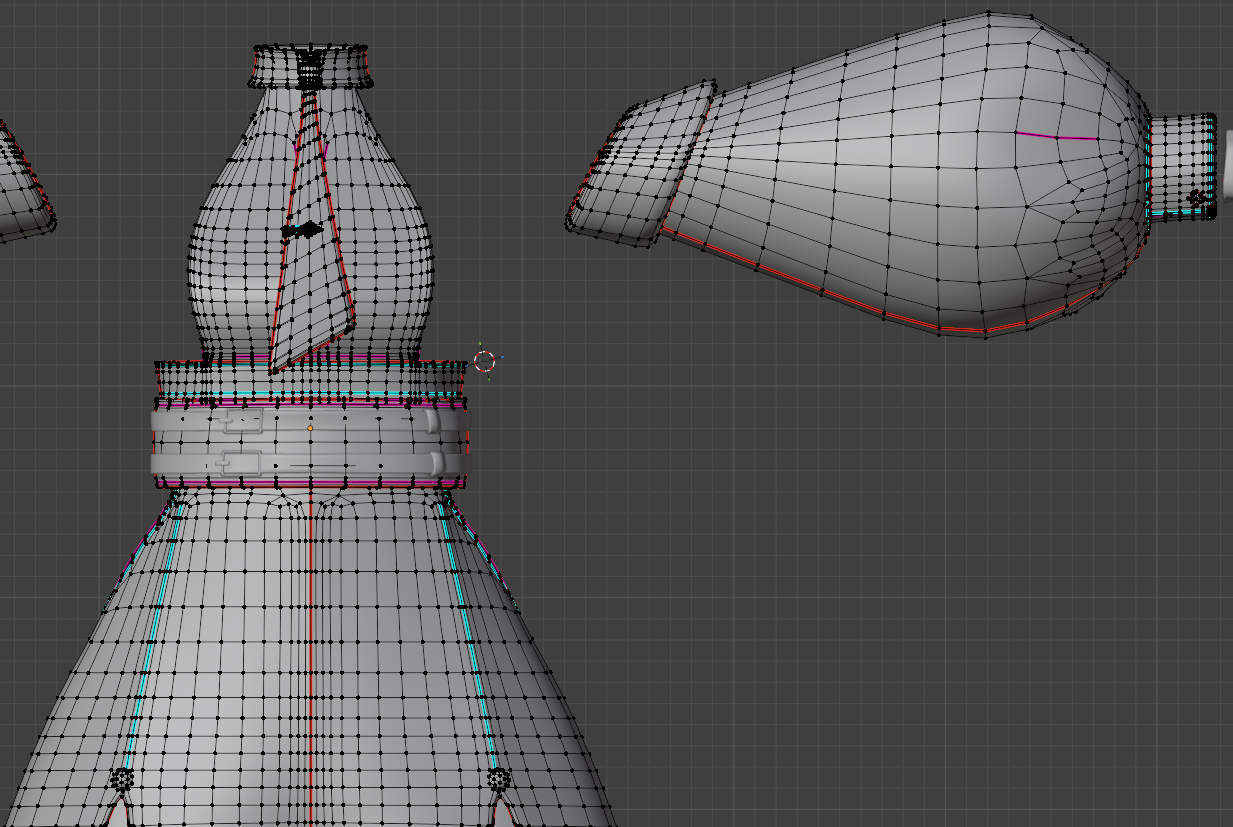Click the magenta edge on the sleeve
Viewport: 1233px width, 827px height.
pos(1057,136)
